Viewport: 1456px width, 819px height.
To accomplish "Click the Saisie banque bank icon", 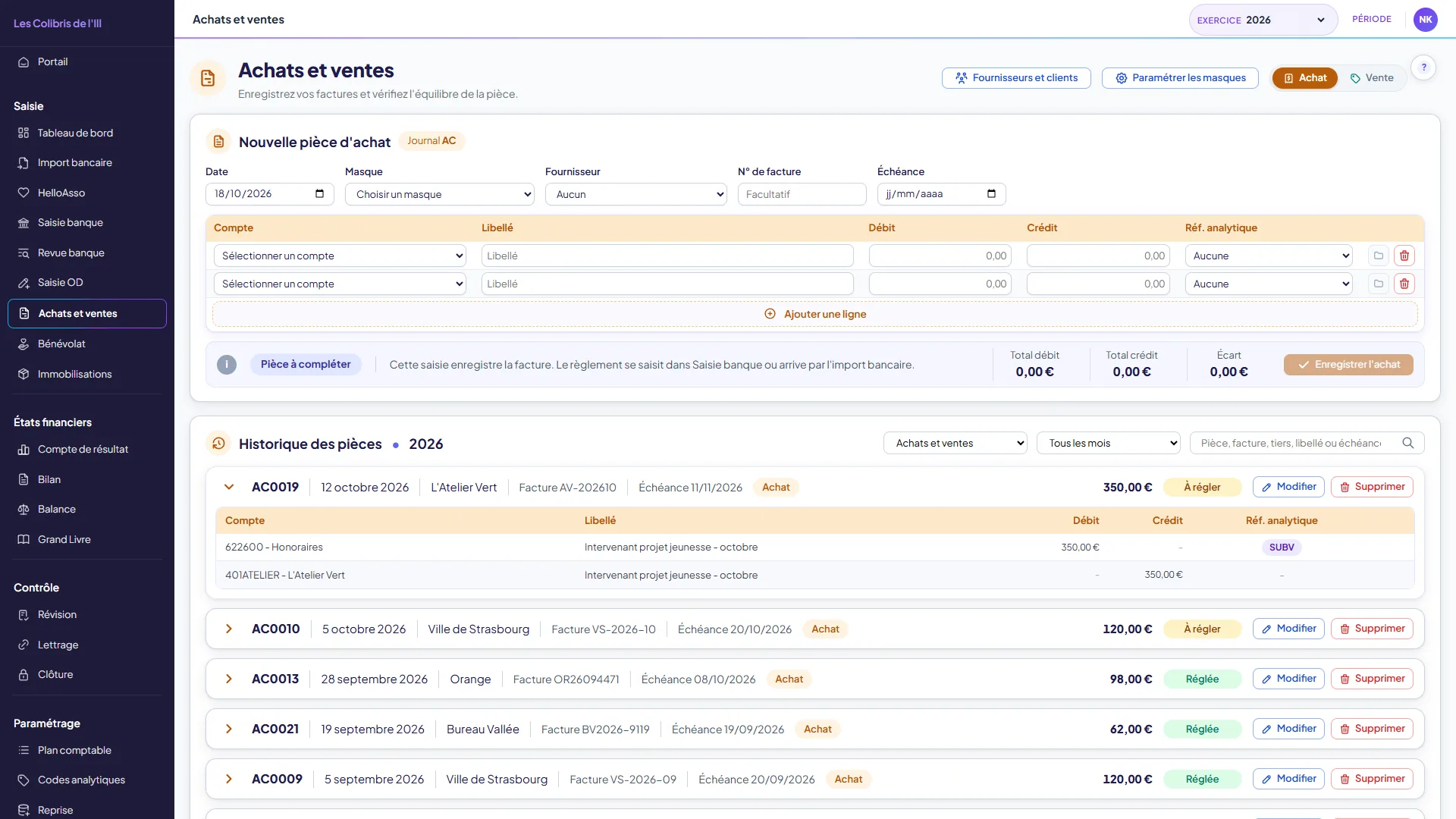I will point(24,223).
